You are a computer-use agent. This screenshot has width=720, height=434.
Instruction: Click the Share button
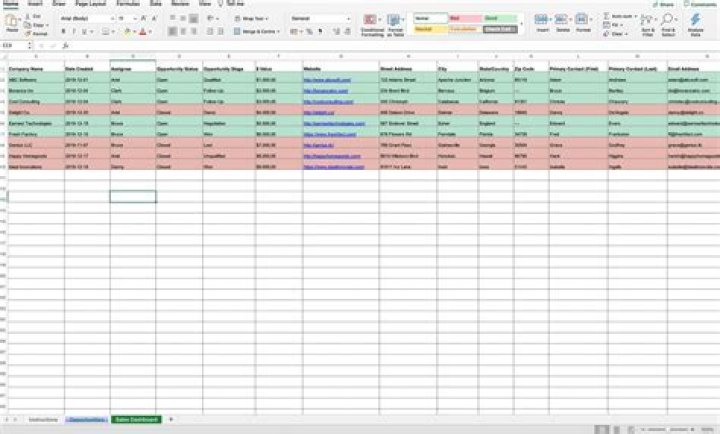[663, 4]
